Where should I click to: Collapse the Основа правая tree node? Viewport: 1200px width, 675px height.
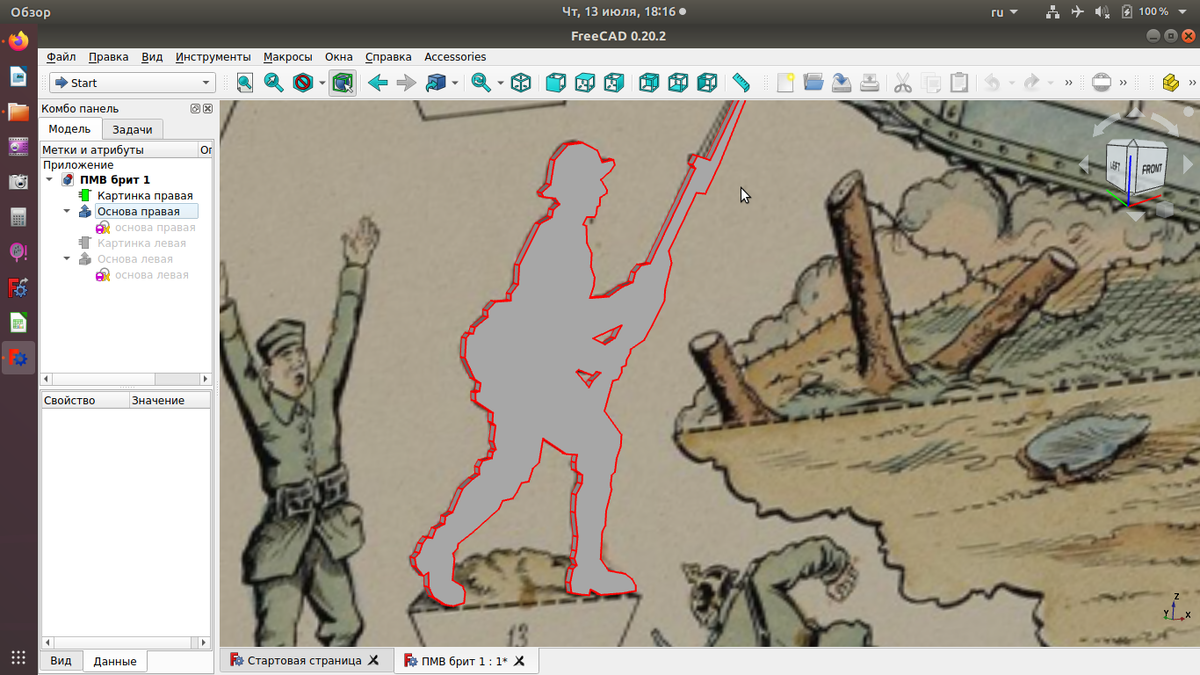tap(68, 211)
